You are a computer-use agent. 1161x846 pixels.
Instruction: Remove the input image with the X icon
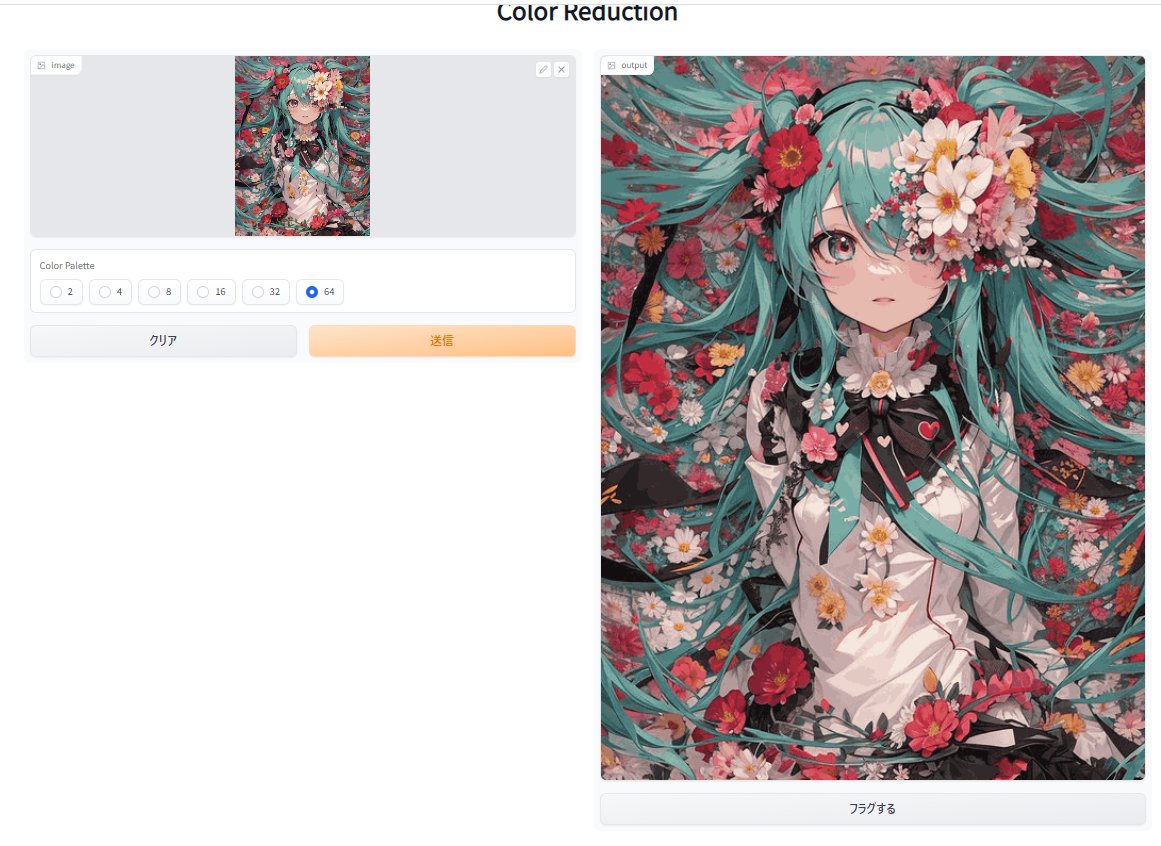pyautogui.click(x=562, y=70)
